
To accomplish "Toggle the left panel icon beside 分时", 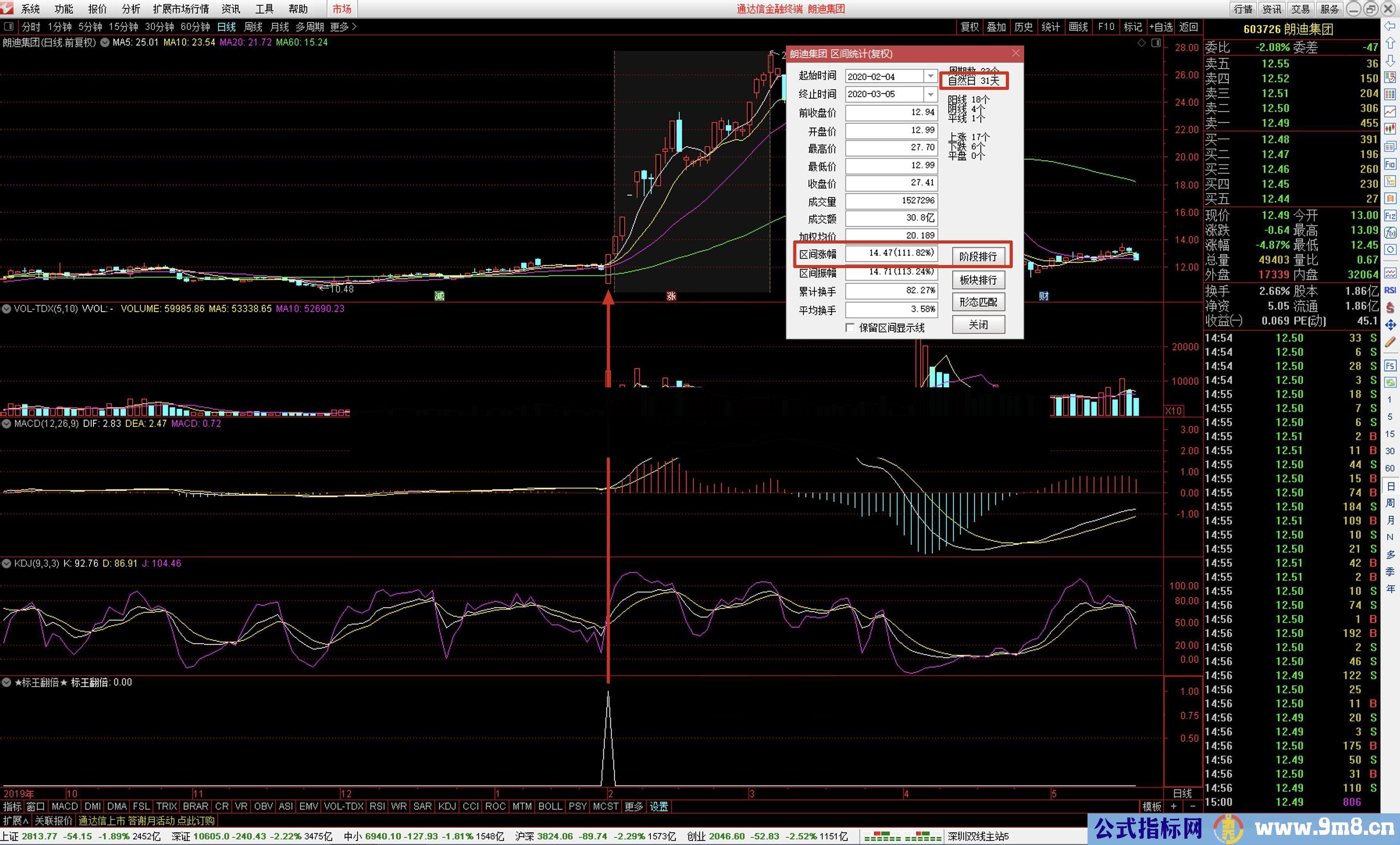I will (9, 27).
